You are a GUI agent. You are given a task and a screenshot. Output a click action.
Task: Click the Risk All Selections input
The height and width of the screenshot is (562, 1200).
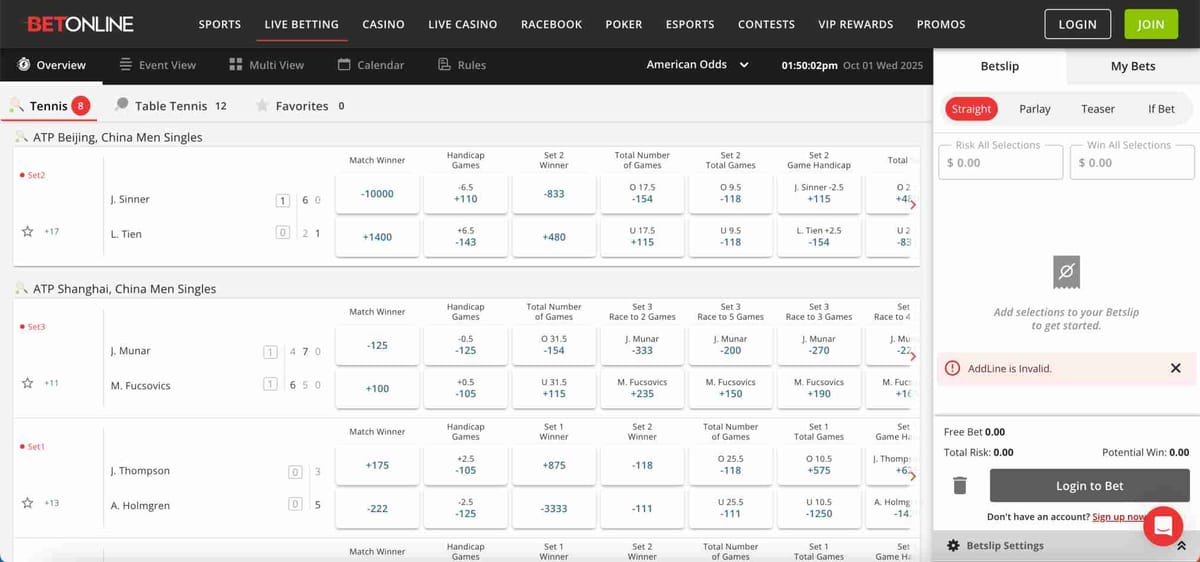(x=1000, y=162)
